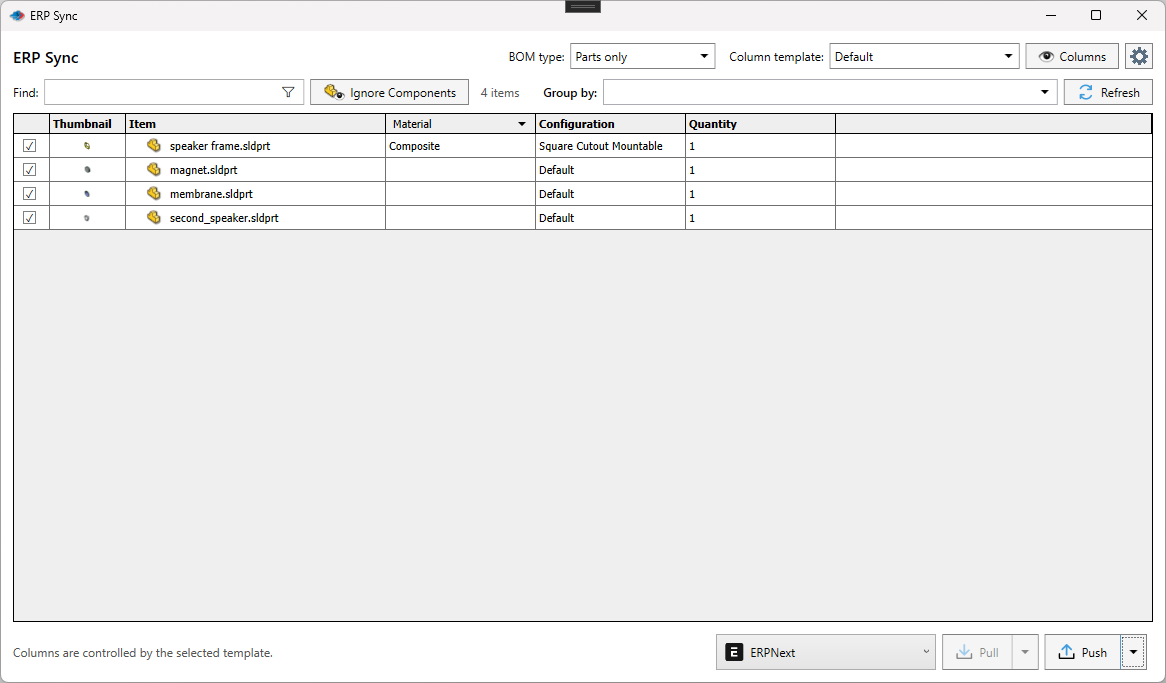This screenshot has width=1166, height=683.
Task: Uncheck the speaker frame.sldprt row checkbox
Action: pos(30,146)
